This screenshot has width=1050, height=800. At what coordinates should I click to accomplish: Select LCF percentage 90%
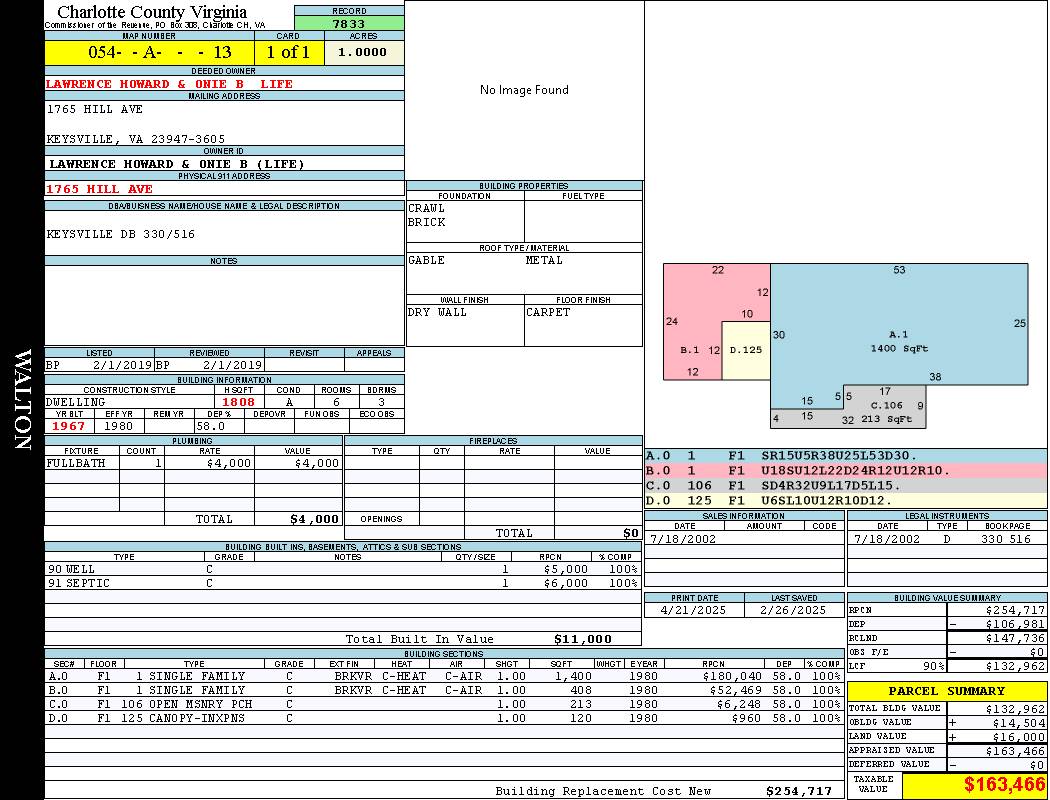pos(933,667)
